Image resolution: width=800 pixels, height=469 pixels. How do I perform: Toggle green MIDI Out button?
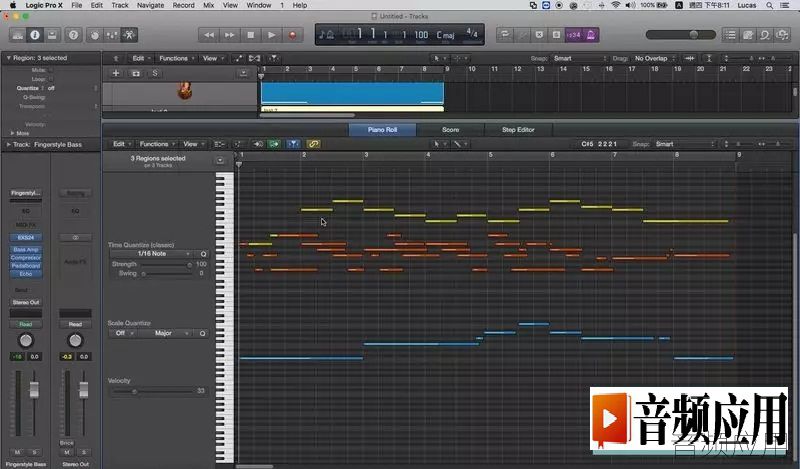[274, 144]
